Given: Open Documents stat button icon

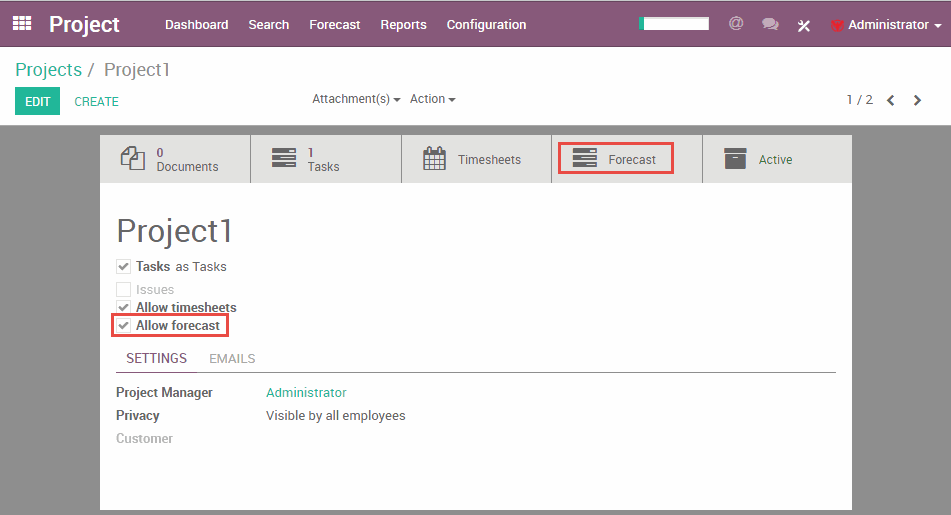Looking at the screenshot, I should click(x=133, y=159).
